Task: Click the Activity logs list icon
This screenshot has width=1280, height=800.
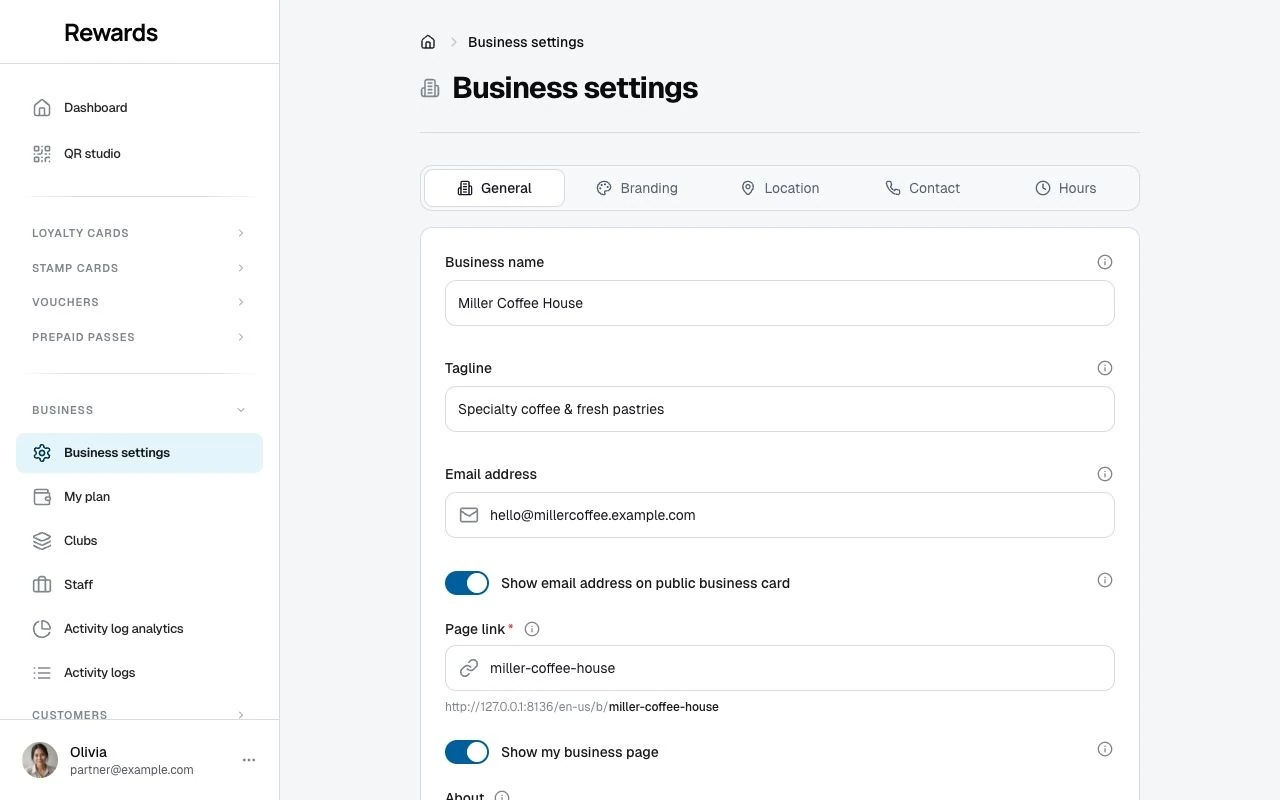Action: pos(42,673)
